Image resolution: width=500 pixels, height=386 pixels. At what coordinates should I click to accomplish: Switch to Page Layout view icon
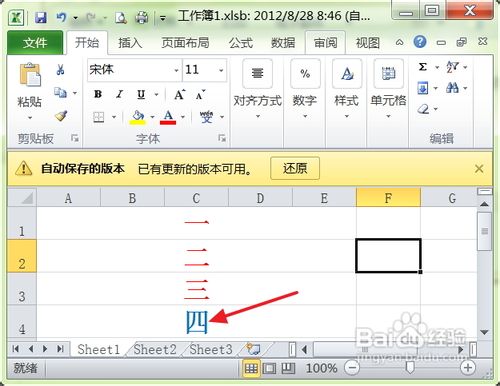tap(269, 368)
